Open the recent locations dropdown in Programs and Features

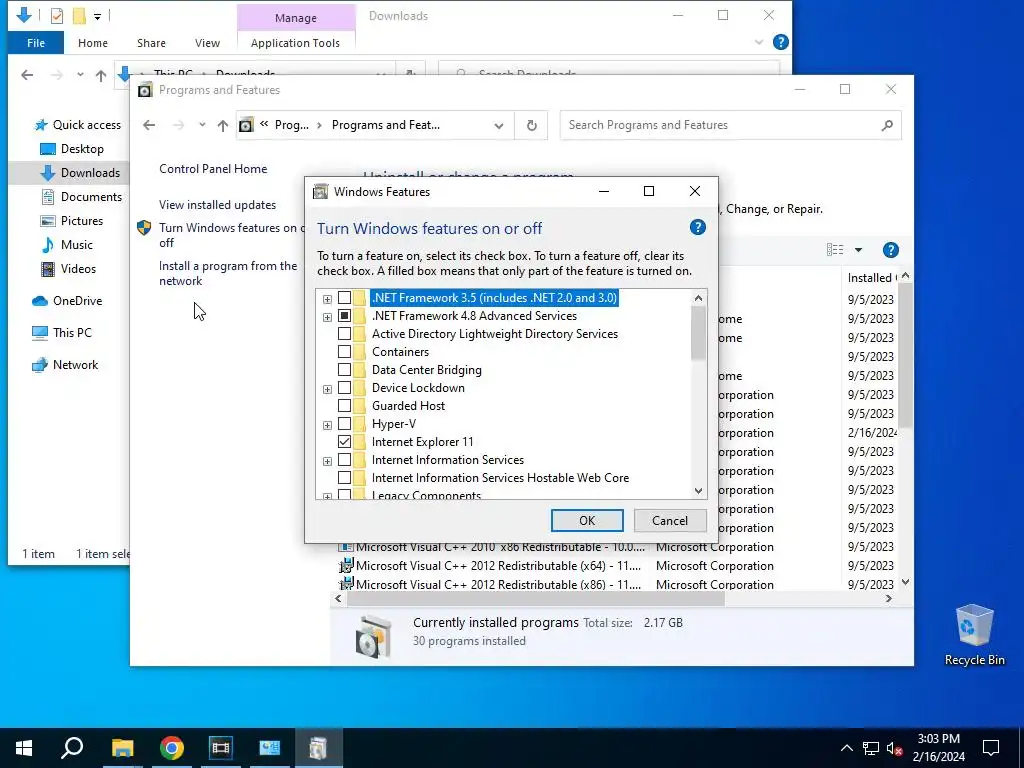202,125
